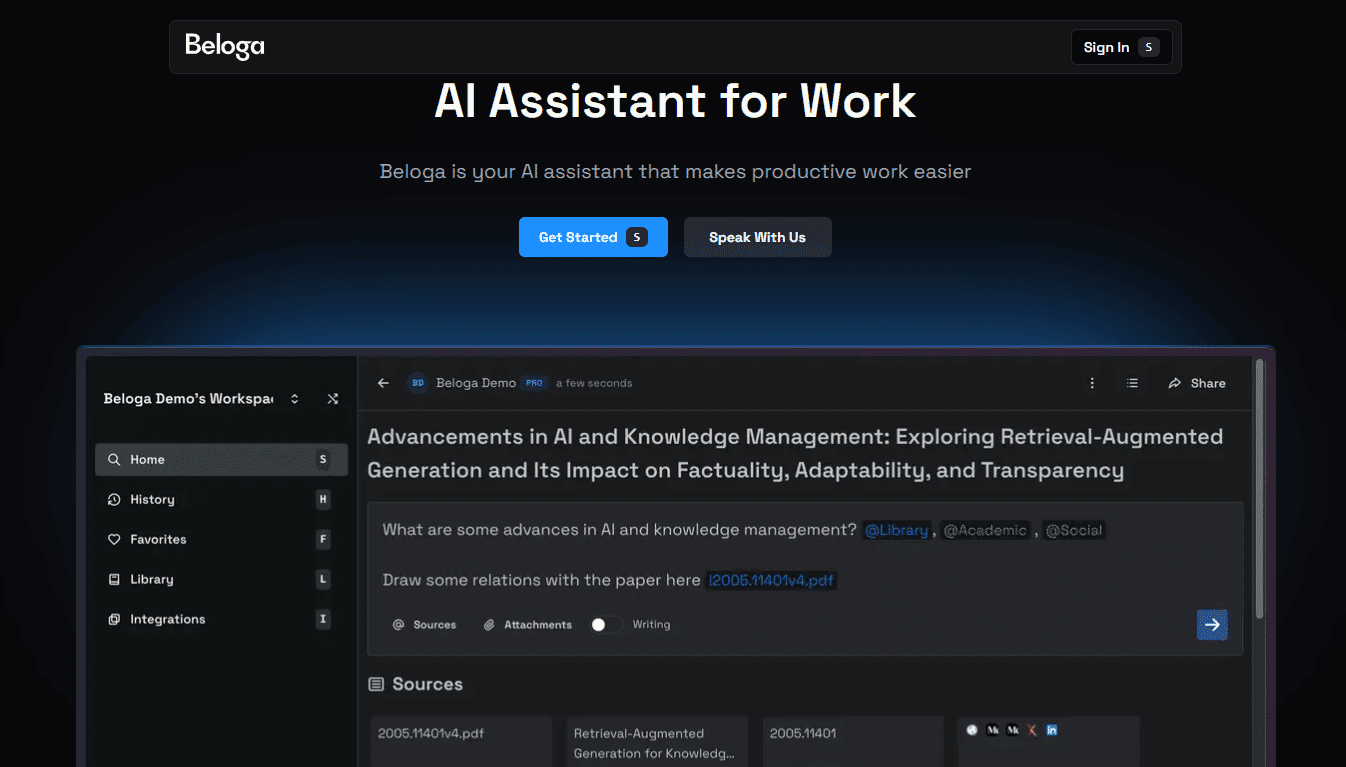The image size is (1346, 767).
Task: Click the Share button
Action: pos(1197,383)
